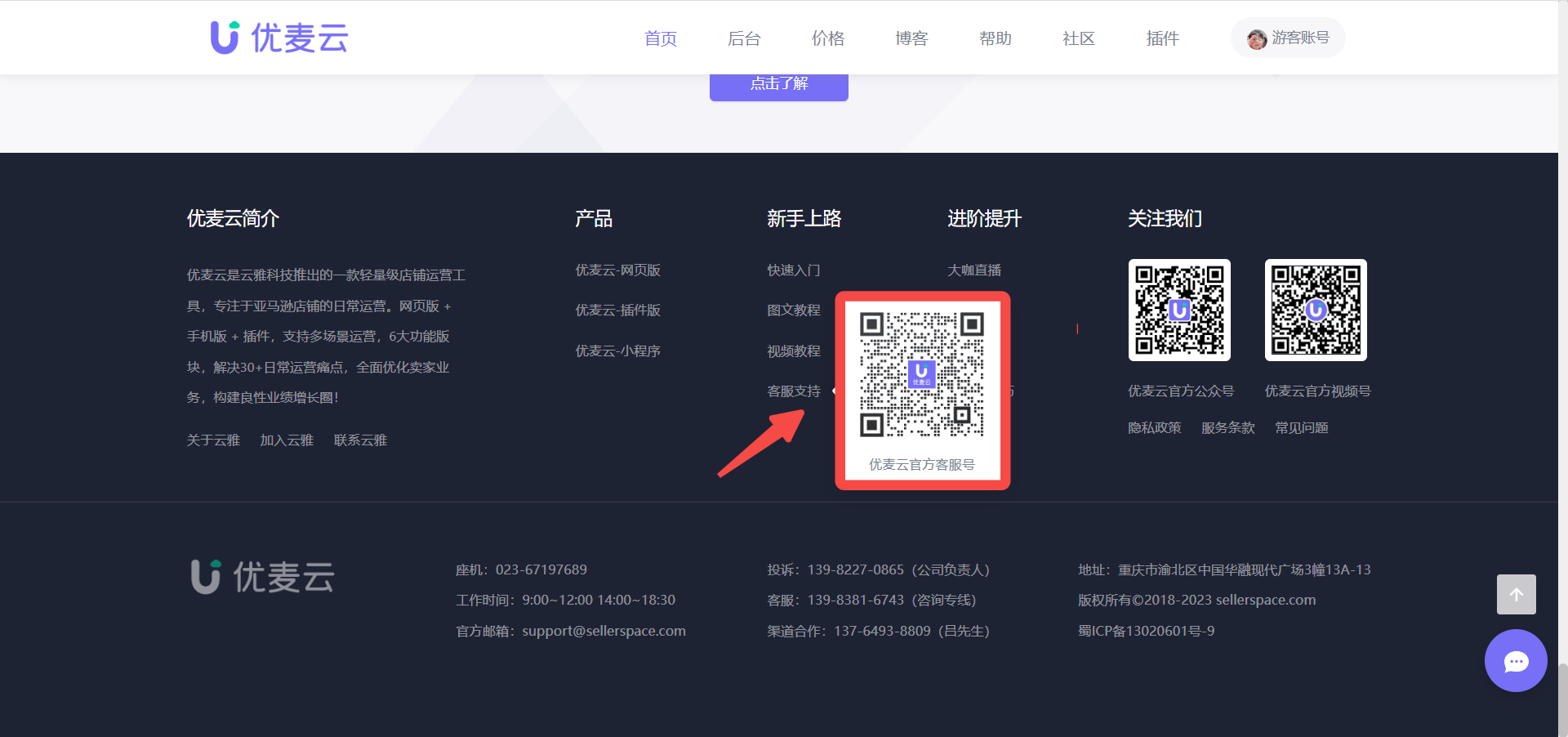Click the 优麦云 logo in the header
The width and height of the screenshot is (1568, 737).
click(279, 38)
